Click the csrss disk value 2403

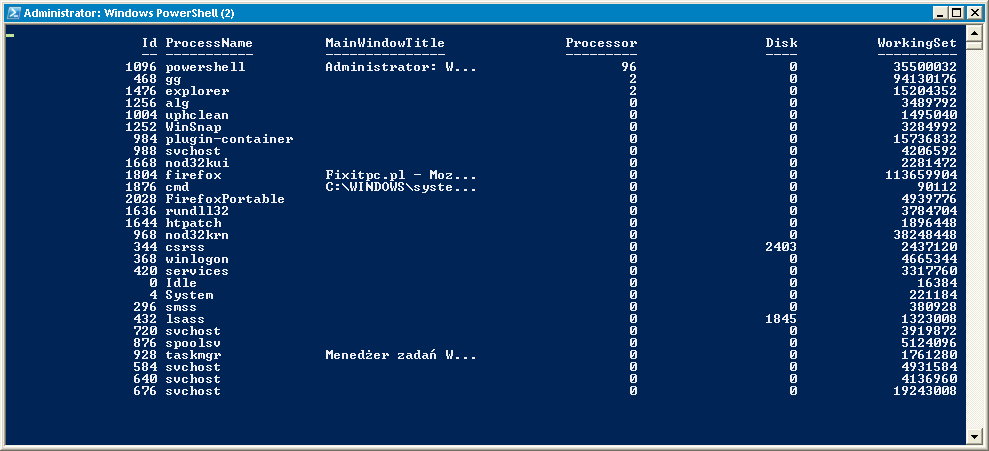(x=781, y=247)
